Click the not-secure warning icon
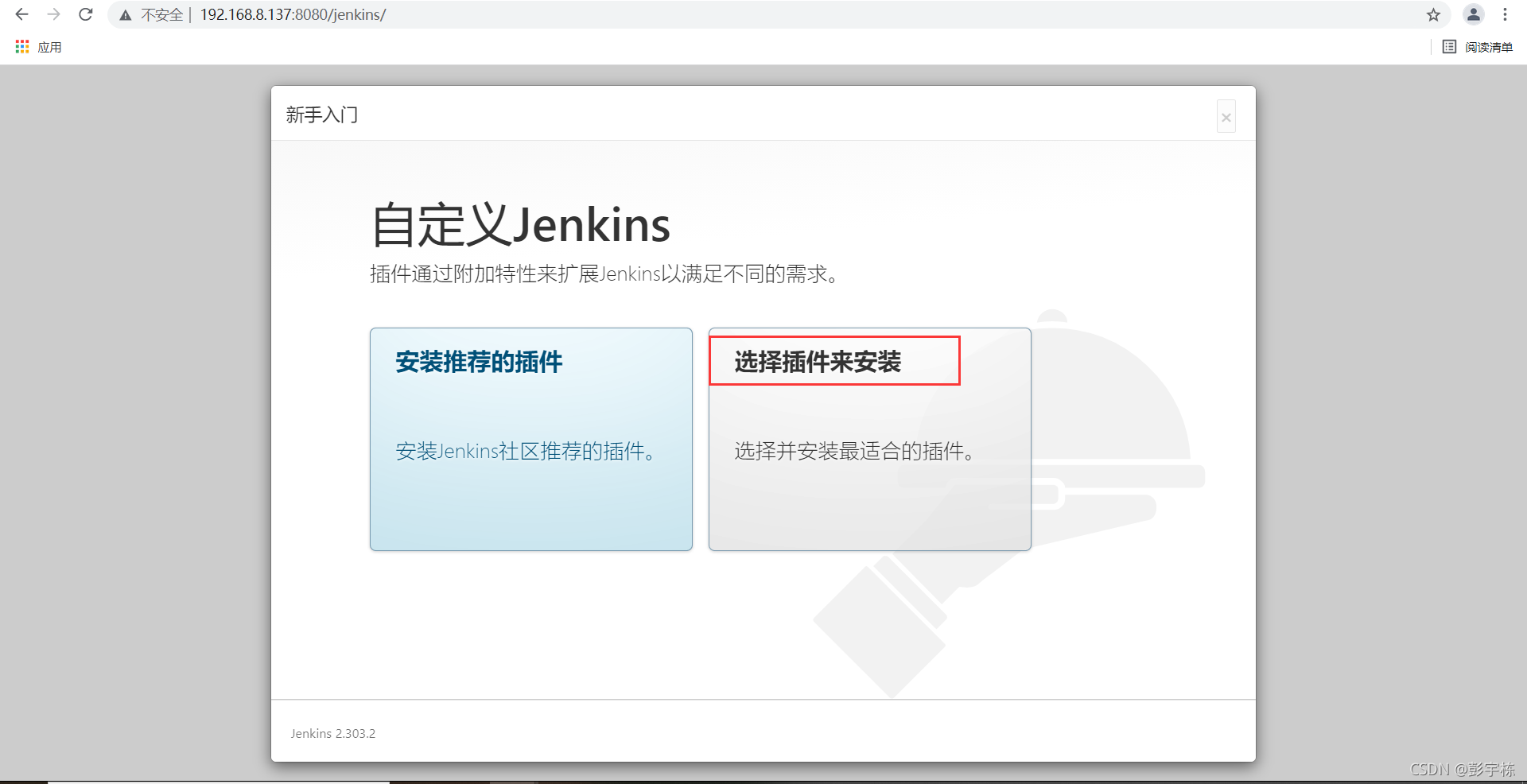Image resolution: width=1527 pixels, height=784 pixels. (x=126, y=15)
